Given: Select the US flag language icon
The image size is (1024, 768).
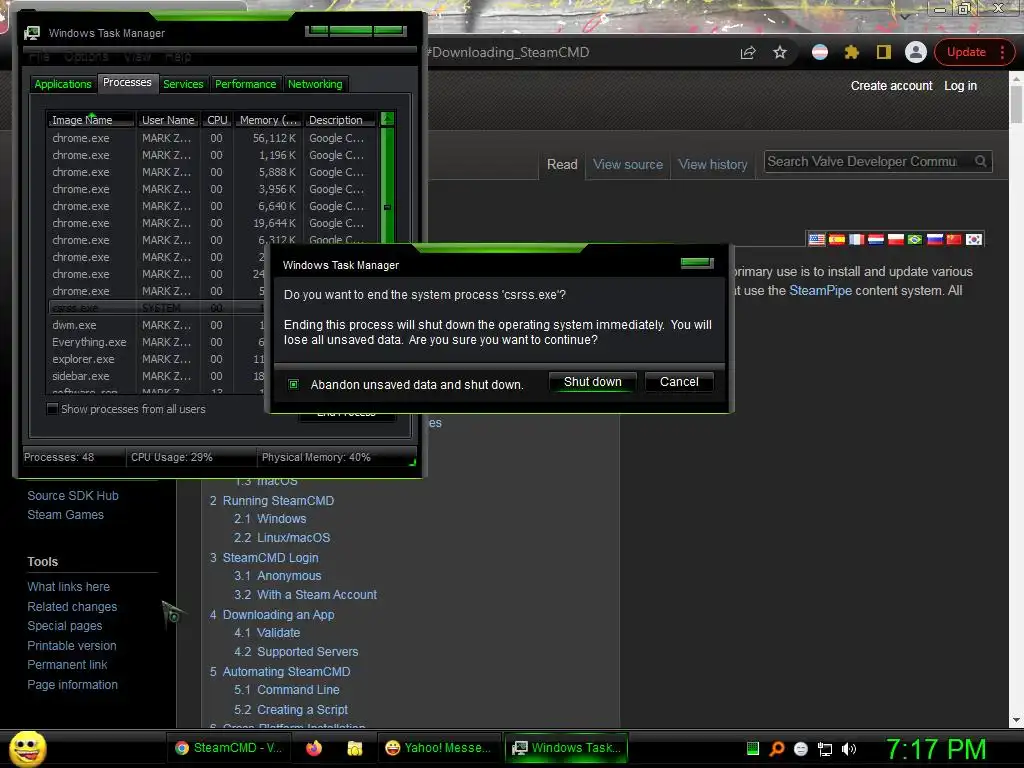Looking at the screenshot, I should (x=816, y=239).
